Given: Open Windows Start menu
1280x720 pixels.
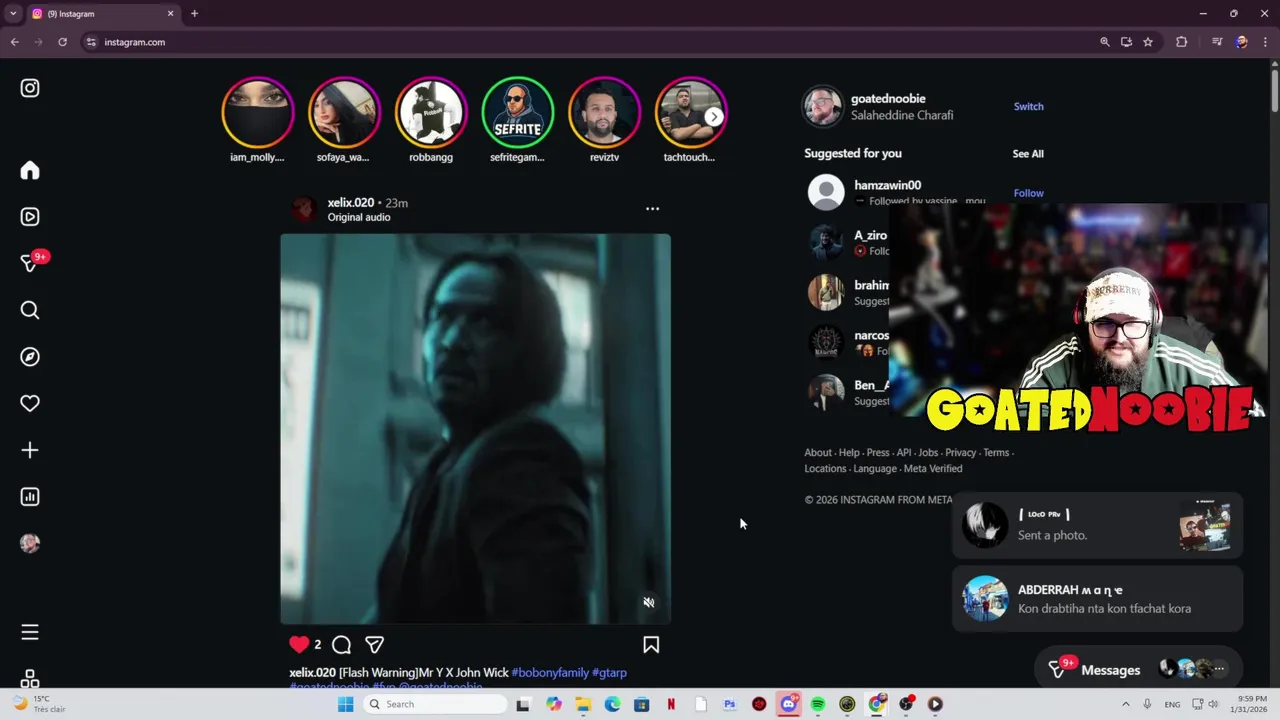Looking at the screenshot, I should 346,704.
